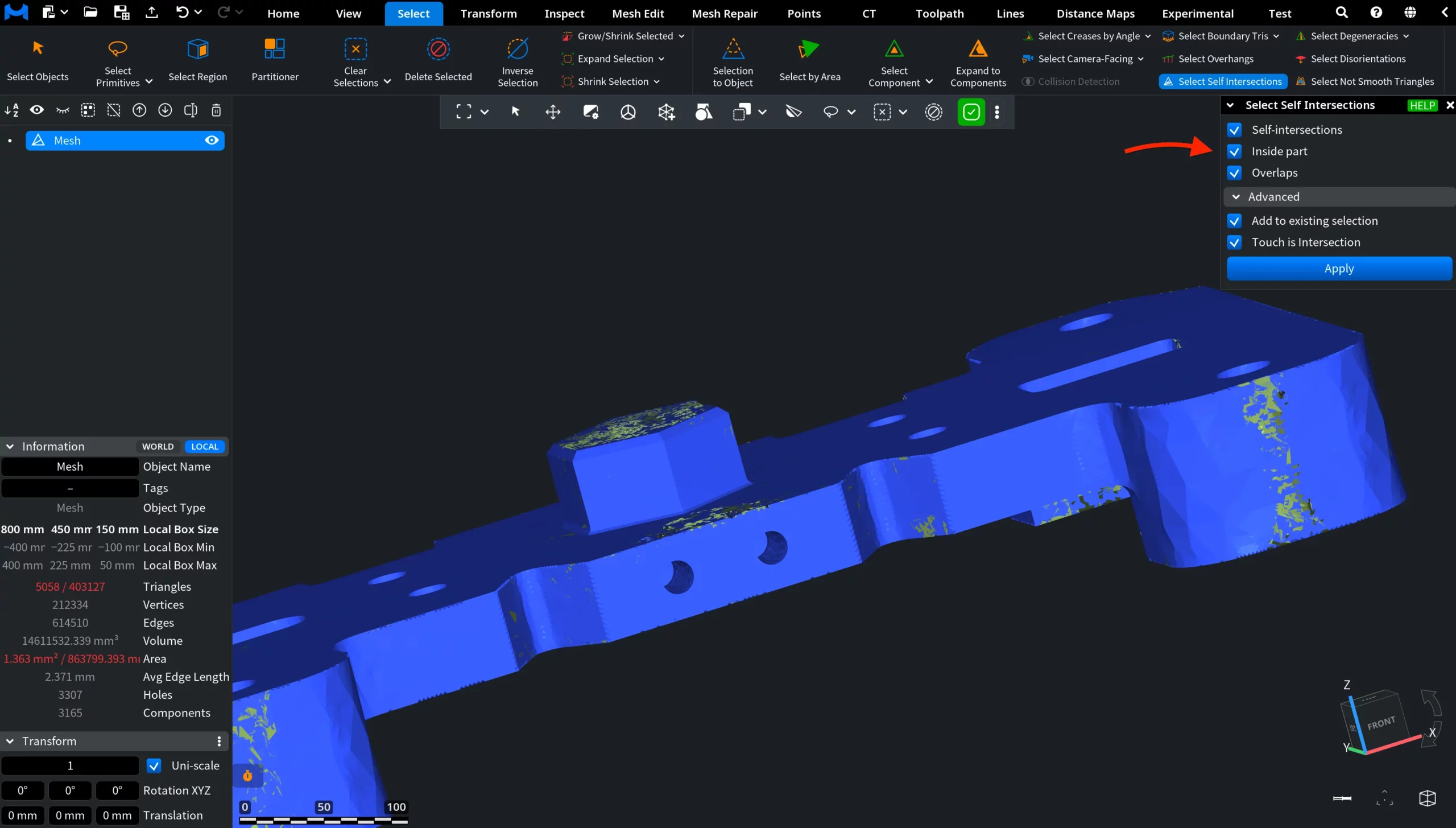
Task: Collapse the Information panel
Action: [x=10, y=447]
